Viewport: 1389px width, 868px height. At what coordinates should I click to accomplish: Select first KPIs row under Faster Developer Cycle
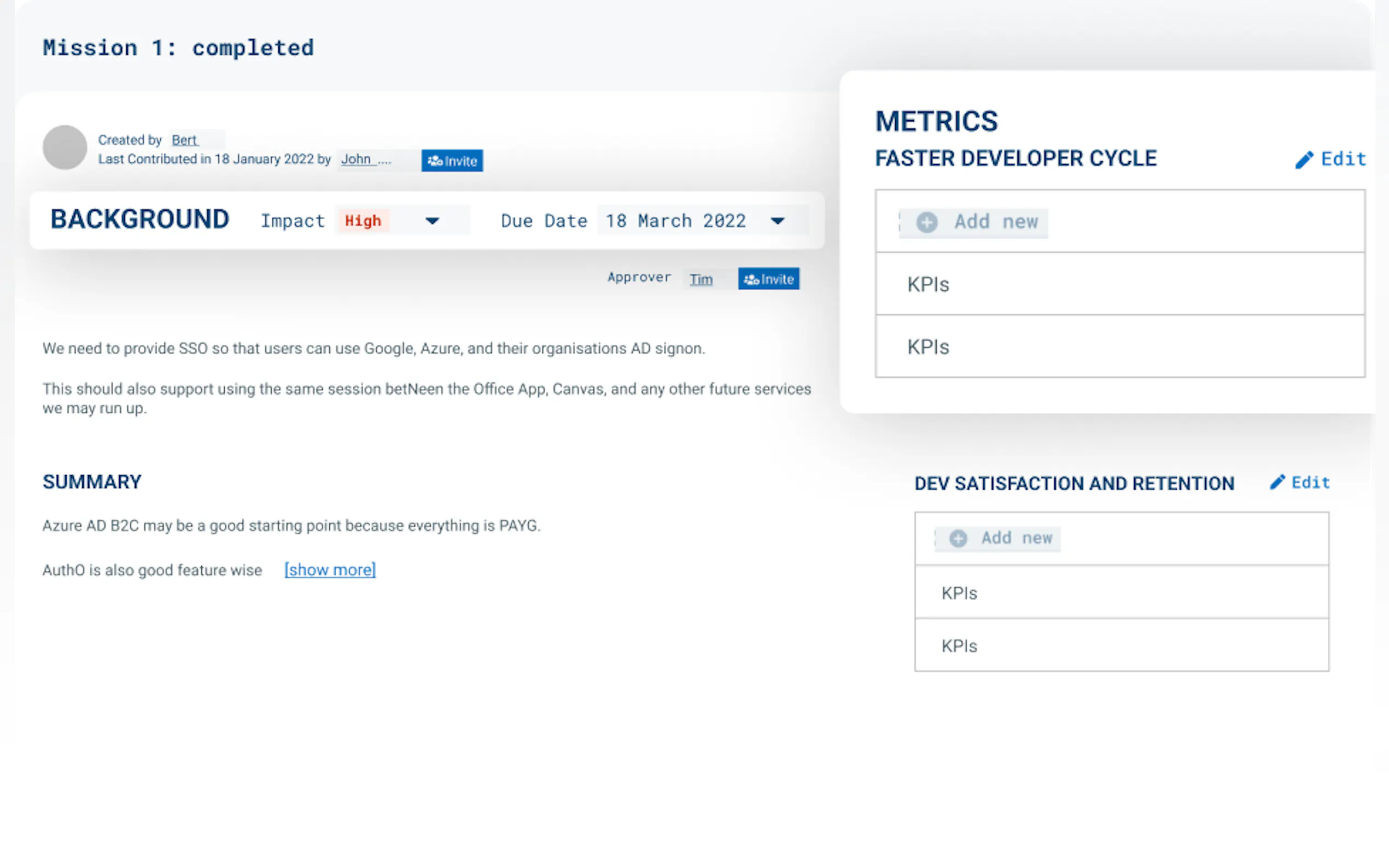(1120, 284)
